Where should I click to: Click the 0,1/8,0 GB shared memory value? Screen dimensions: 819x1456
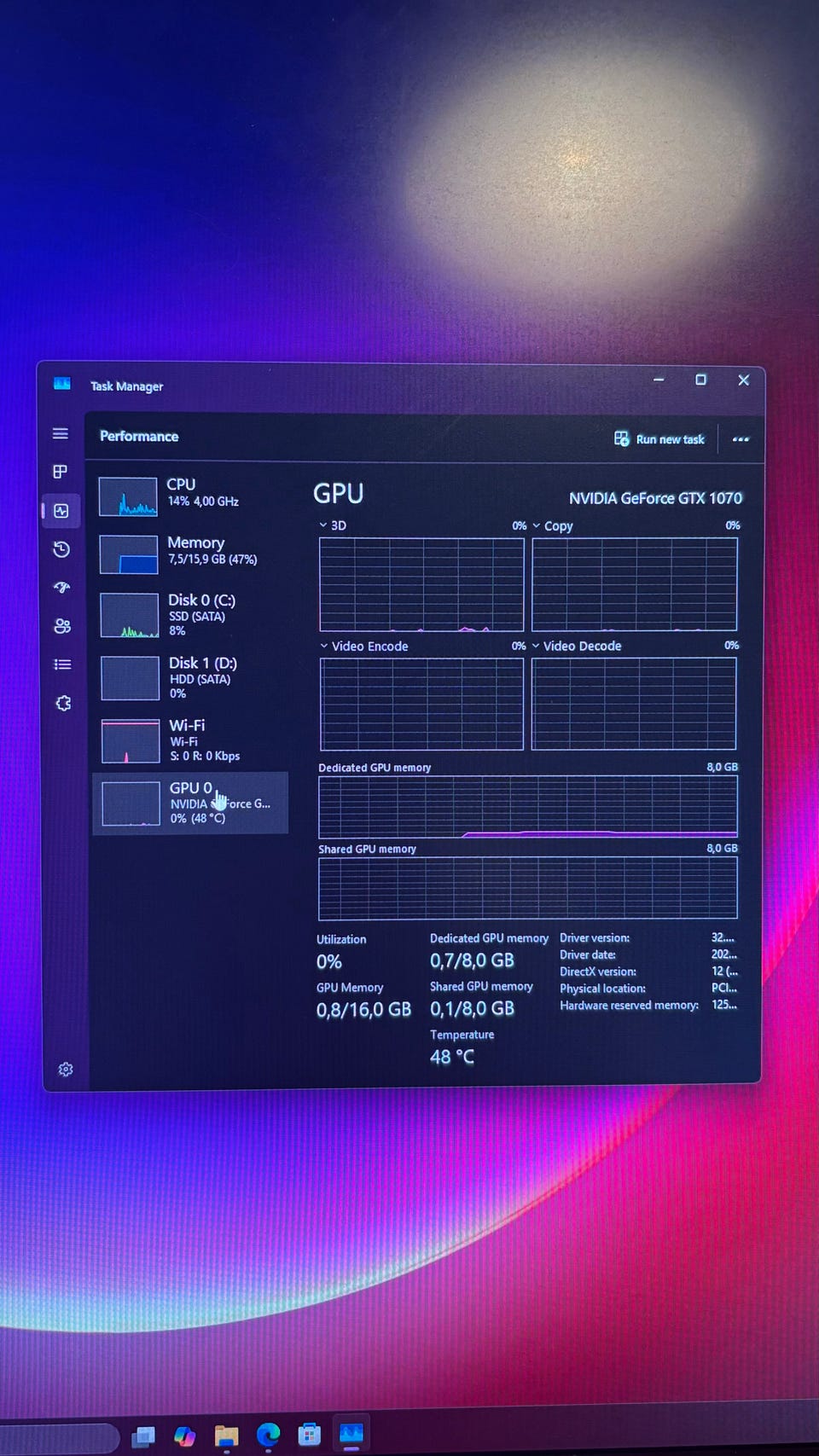point(472,1009)
